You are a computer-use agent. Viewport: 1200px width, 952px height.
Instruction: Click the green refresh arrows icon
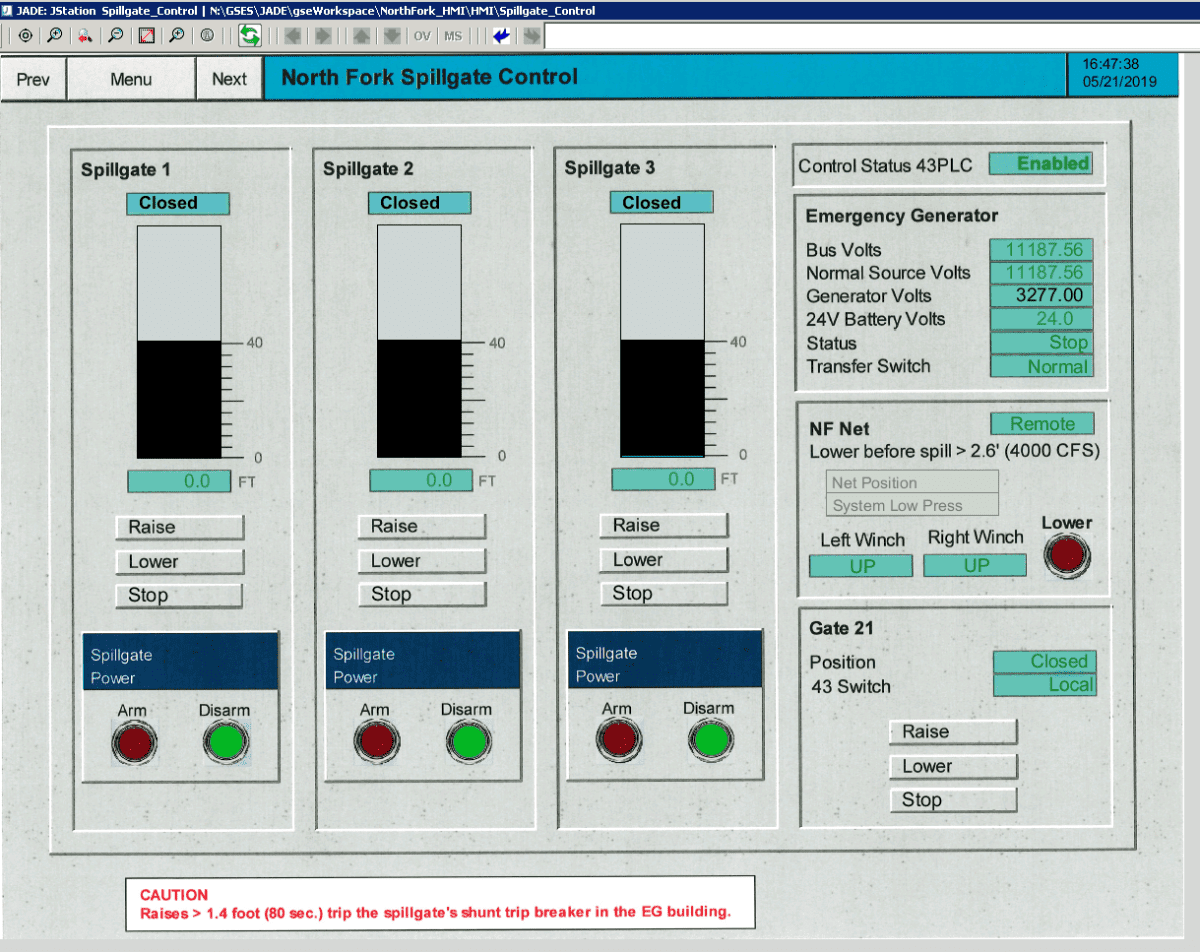click(249, 35)
